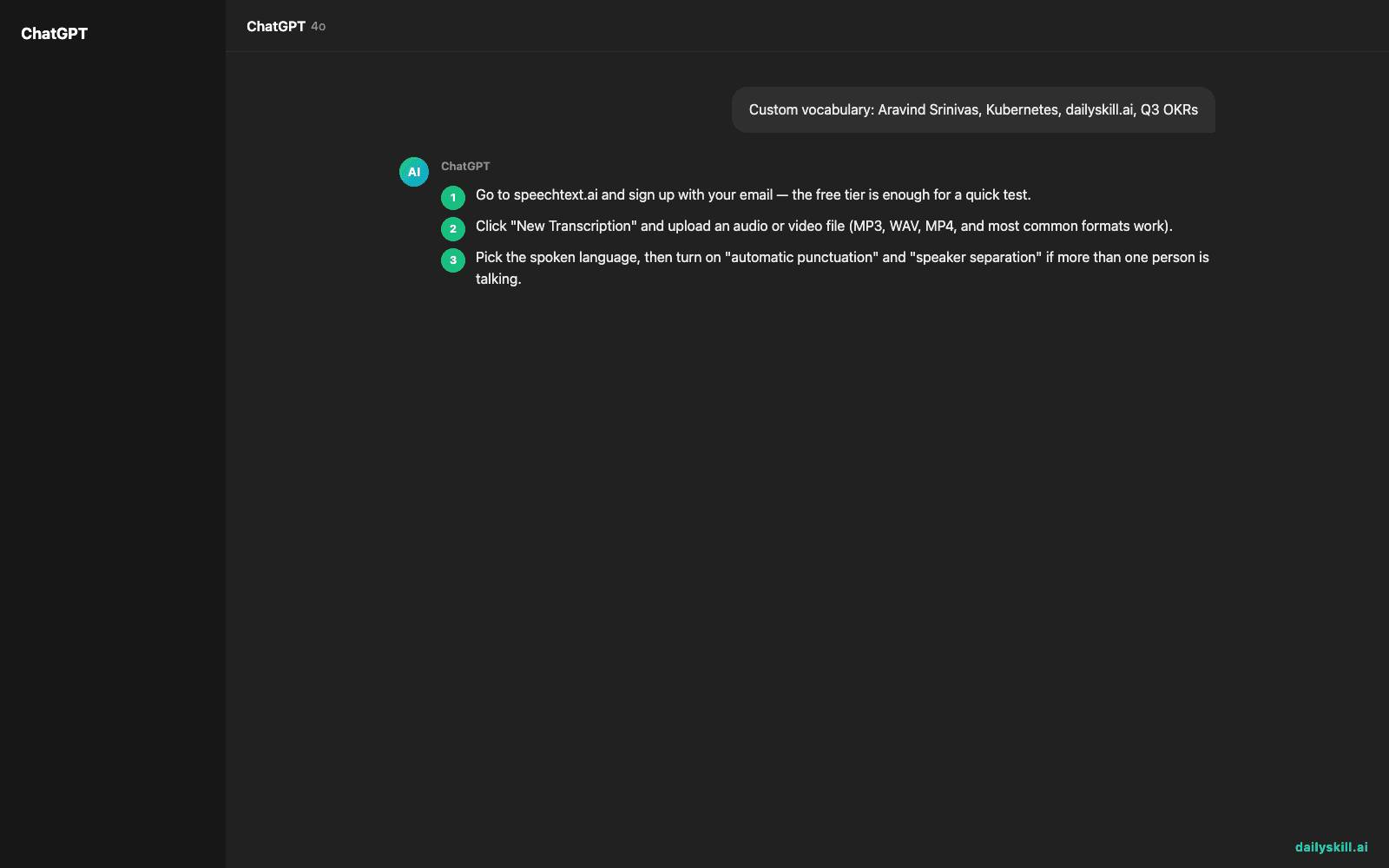1389x868 pixels.
Task: Click the ChatGPT sidebar title
Action: (x=54, y=33)
